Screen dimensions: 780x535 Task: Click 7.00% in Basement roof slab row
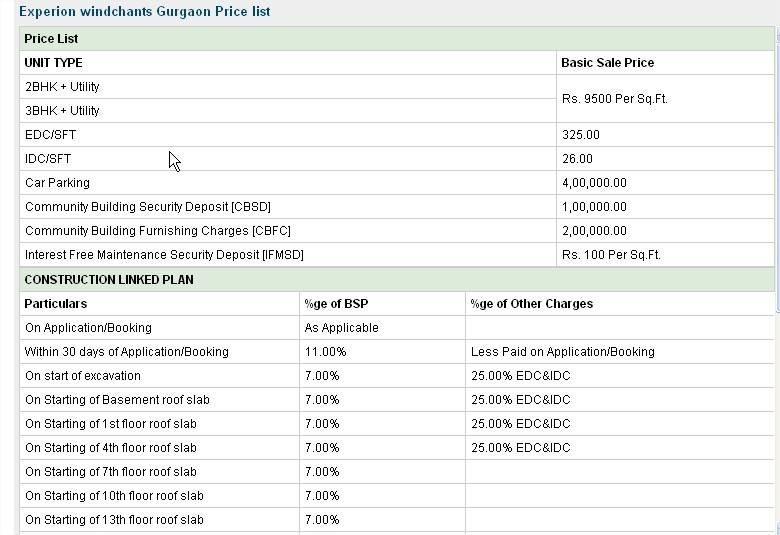pyautogui.click(x=322, y=400)
